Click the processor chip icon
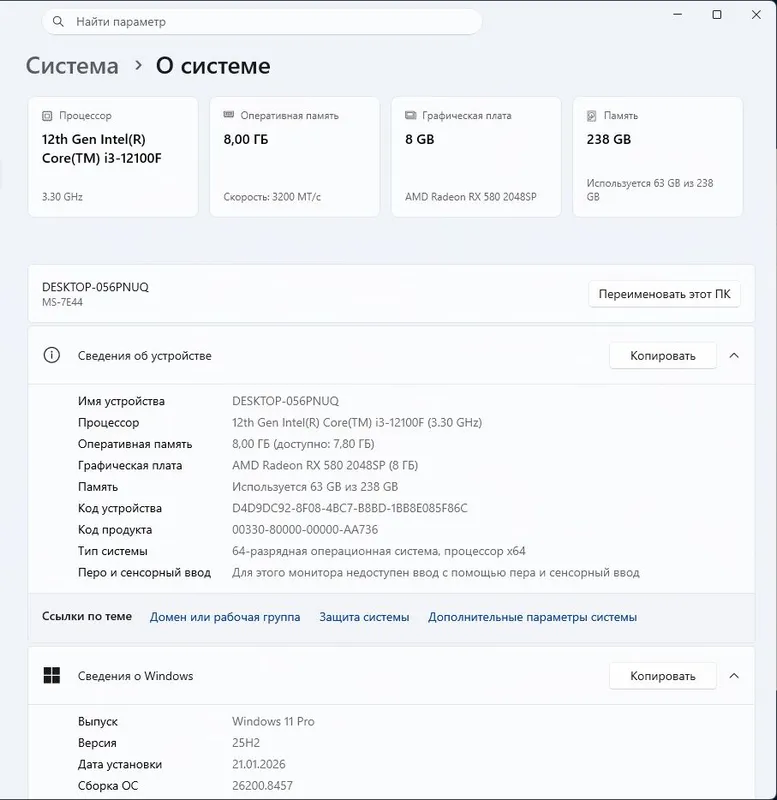The image size is (777, 800). [47, 116]
